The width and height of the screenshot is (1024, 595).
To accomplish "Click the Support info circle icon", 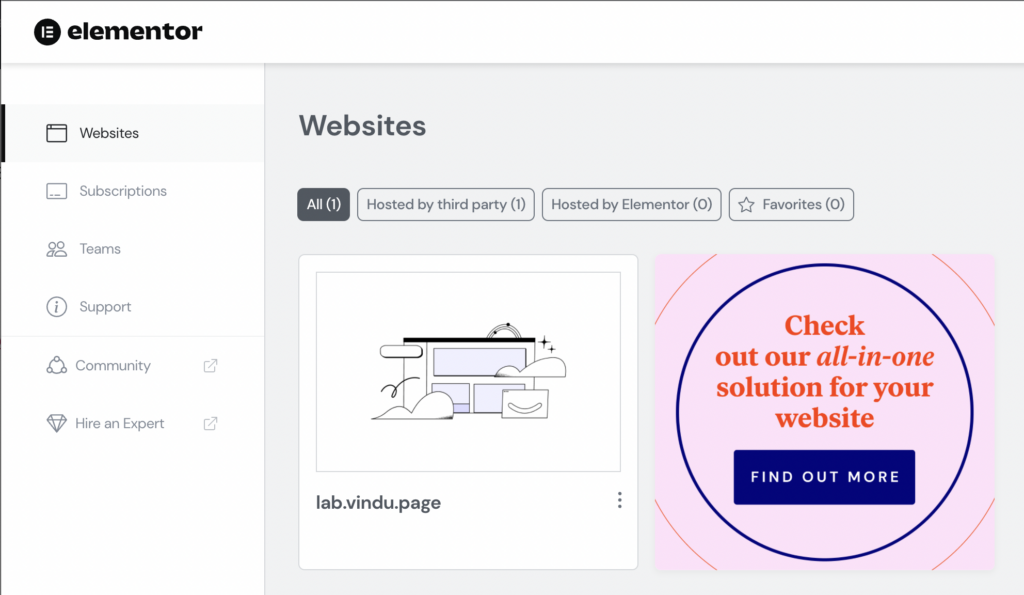I will pyautogui.click(x=56, y=307).
